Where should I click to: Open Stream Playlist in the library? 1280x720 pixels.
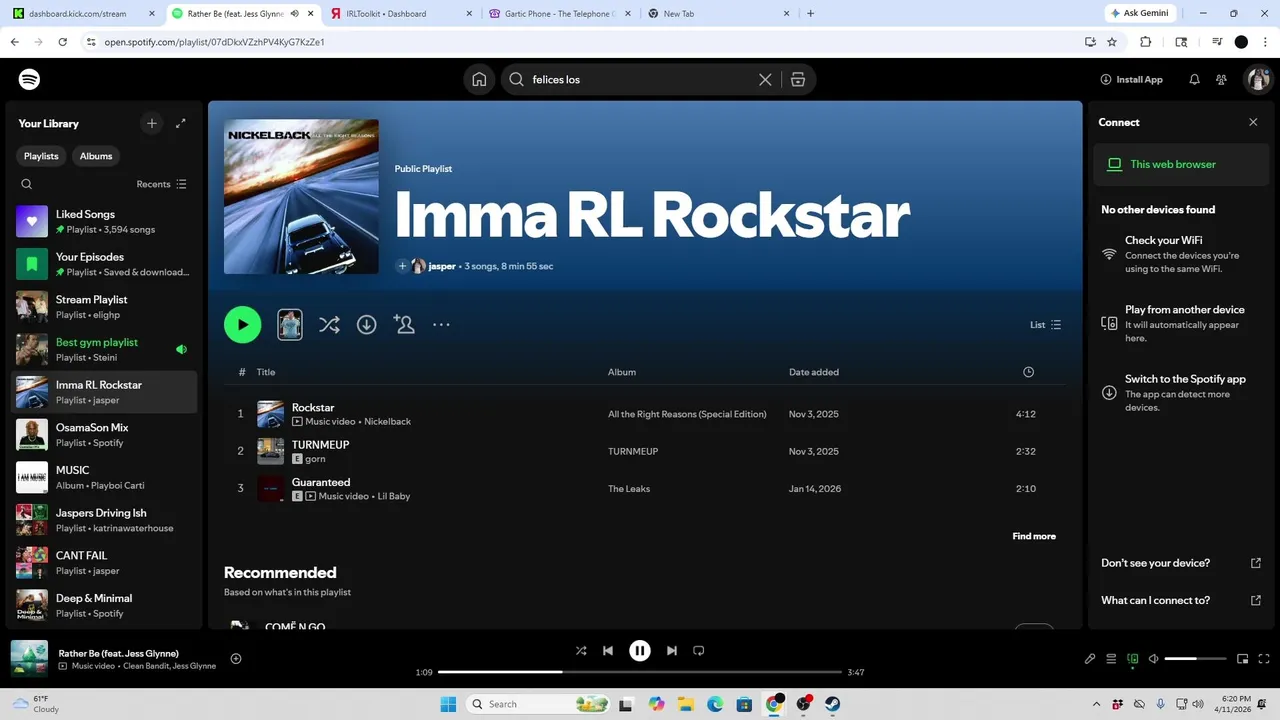(104, 307)
